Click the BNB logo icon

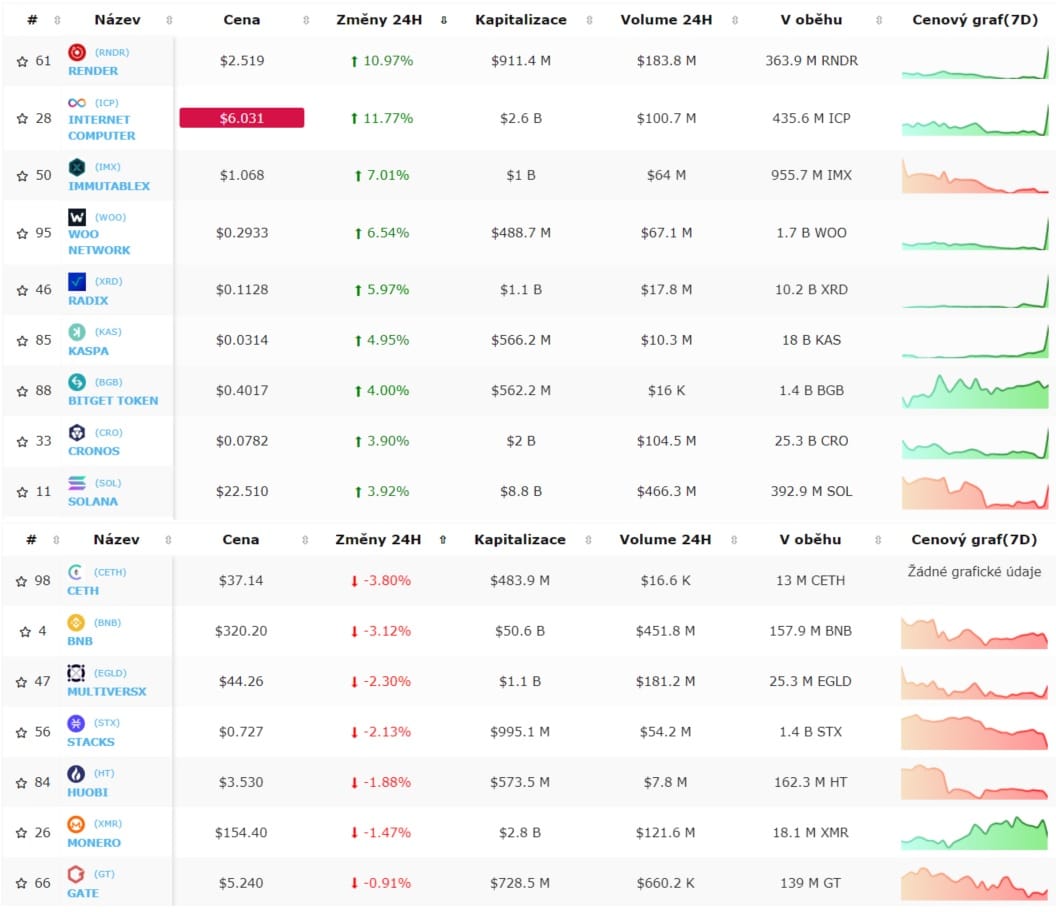tap(75, 622)
